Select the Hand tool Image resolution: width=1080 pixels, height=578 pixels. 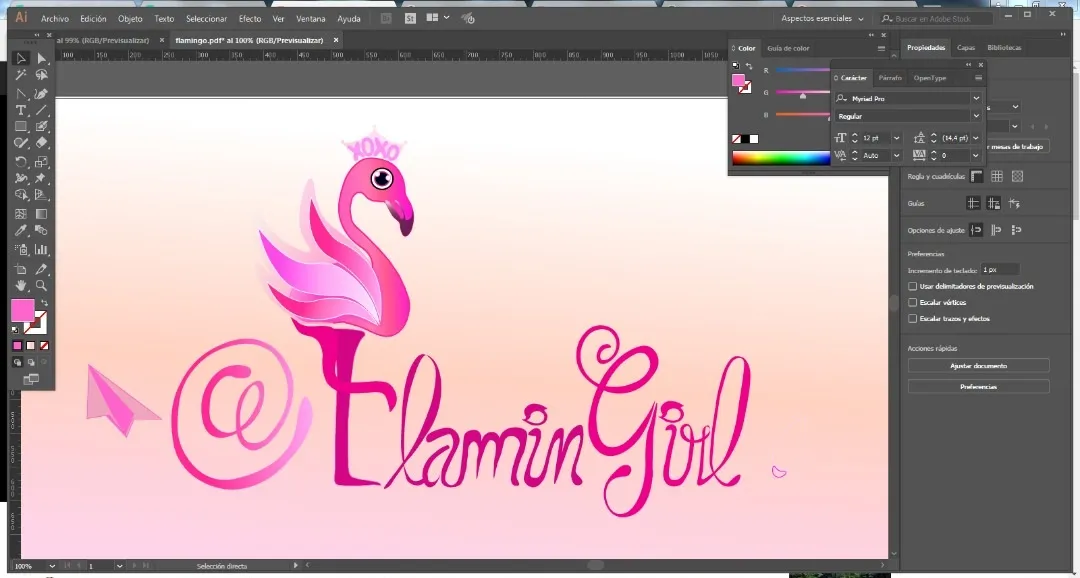[21, 285]
